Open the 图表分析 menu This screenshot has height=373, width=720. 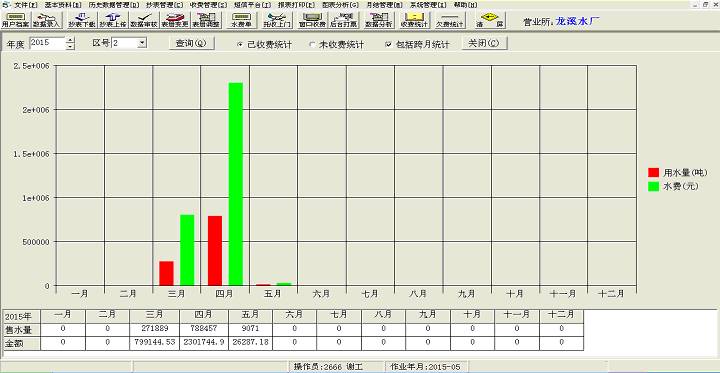click(x=340, y=5)
